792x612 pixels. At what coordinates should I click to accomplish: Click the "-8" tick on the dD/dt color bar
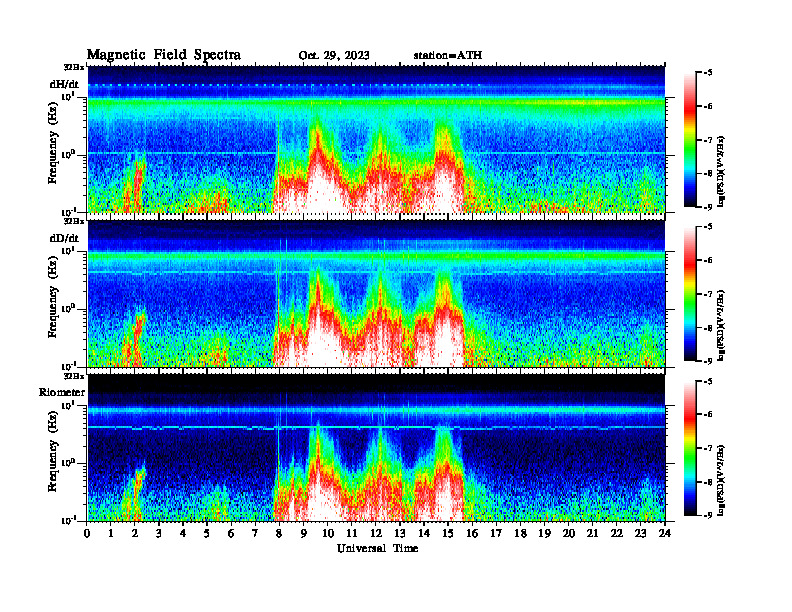[x=708, y=327]
